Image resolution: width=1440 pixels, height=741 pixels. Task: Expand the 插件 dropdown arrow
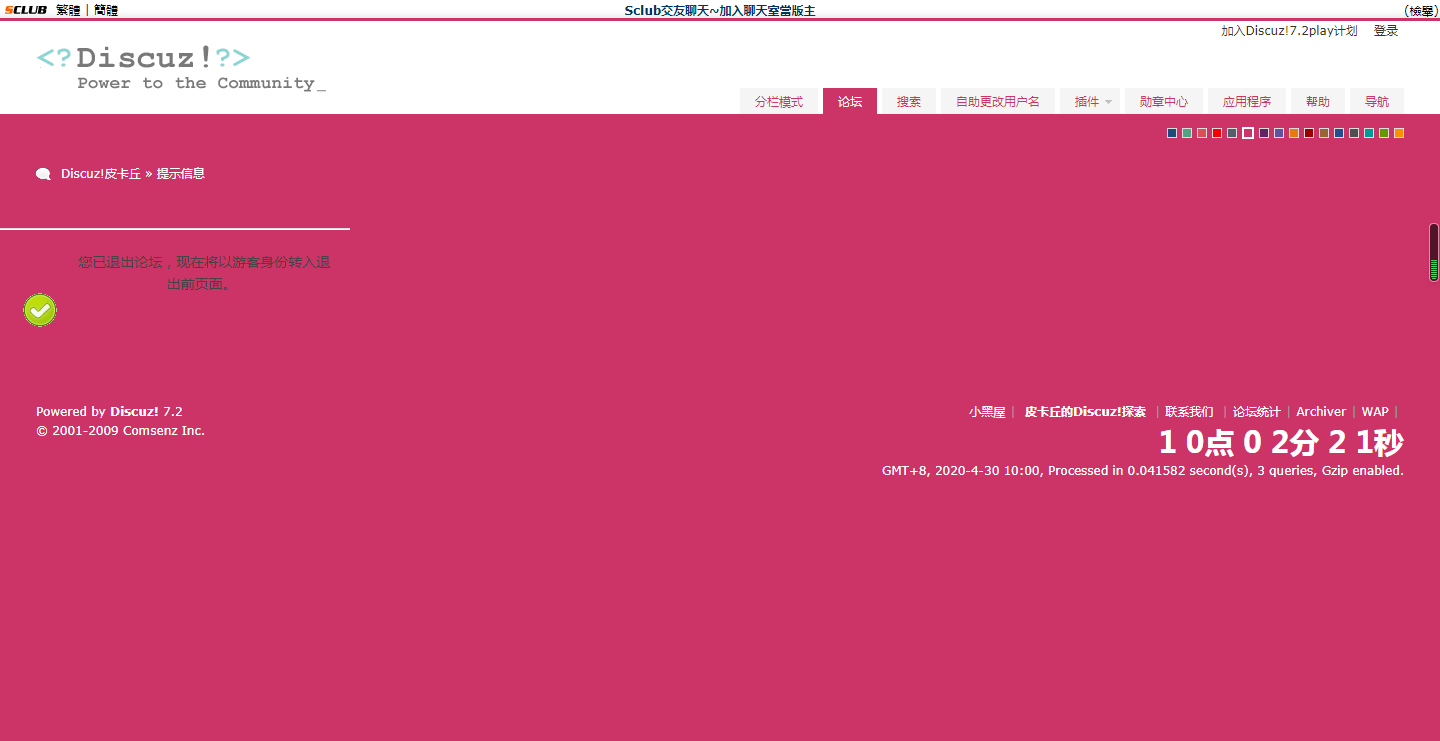coord(1108,102)
